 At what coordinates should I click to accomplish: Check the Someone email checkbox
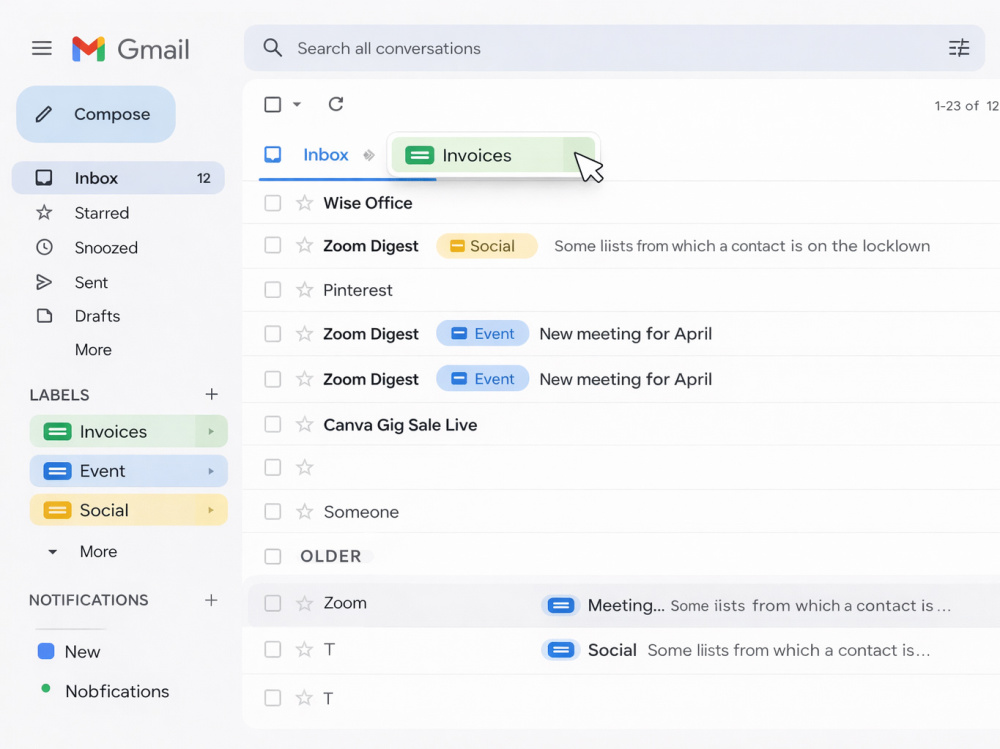tap(273, 512)
